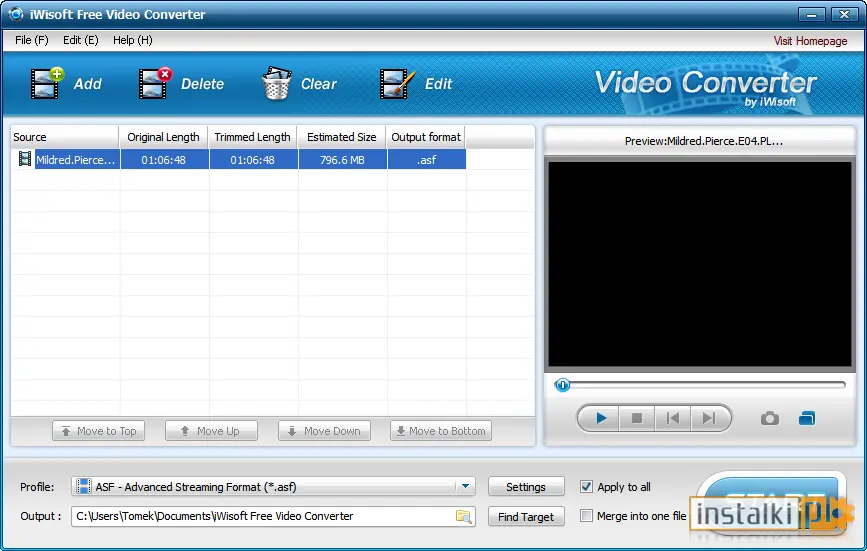
Task: Click the ASF profile format icon
Action: [x=83, y=486]
